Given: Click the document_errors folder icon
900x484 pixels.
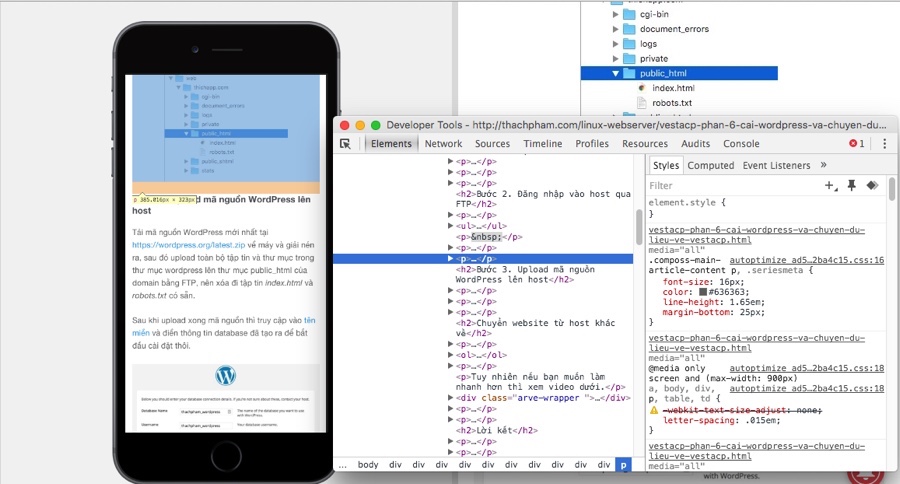Looking at the screenshot, I should 630,29.
